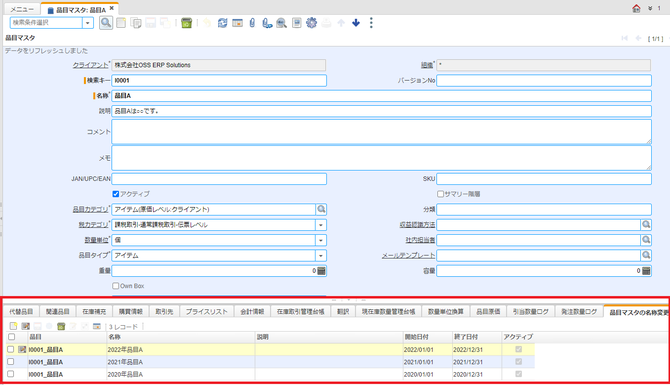This screenshot has height=385, width=670.
Task: Click the 数量単位 label link
Action: 96,240
